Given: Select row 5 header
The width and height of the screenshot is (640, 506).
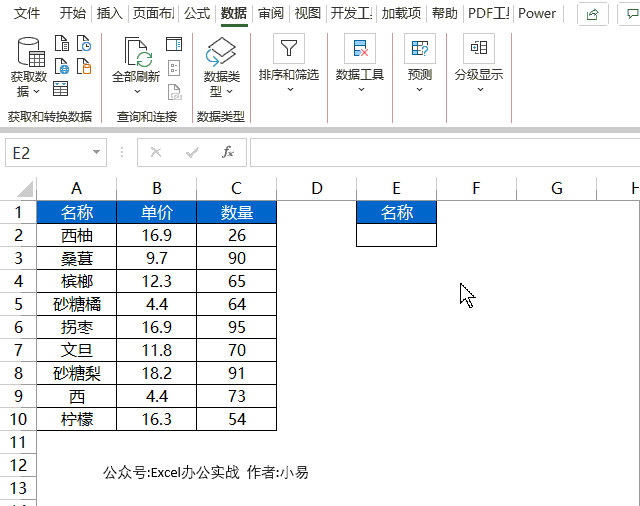Looking at the screenshot, I should click(18, 304).
